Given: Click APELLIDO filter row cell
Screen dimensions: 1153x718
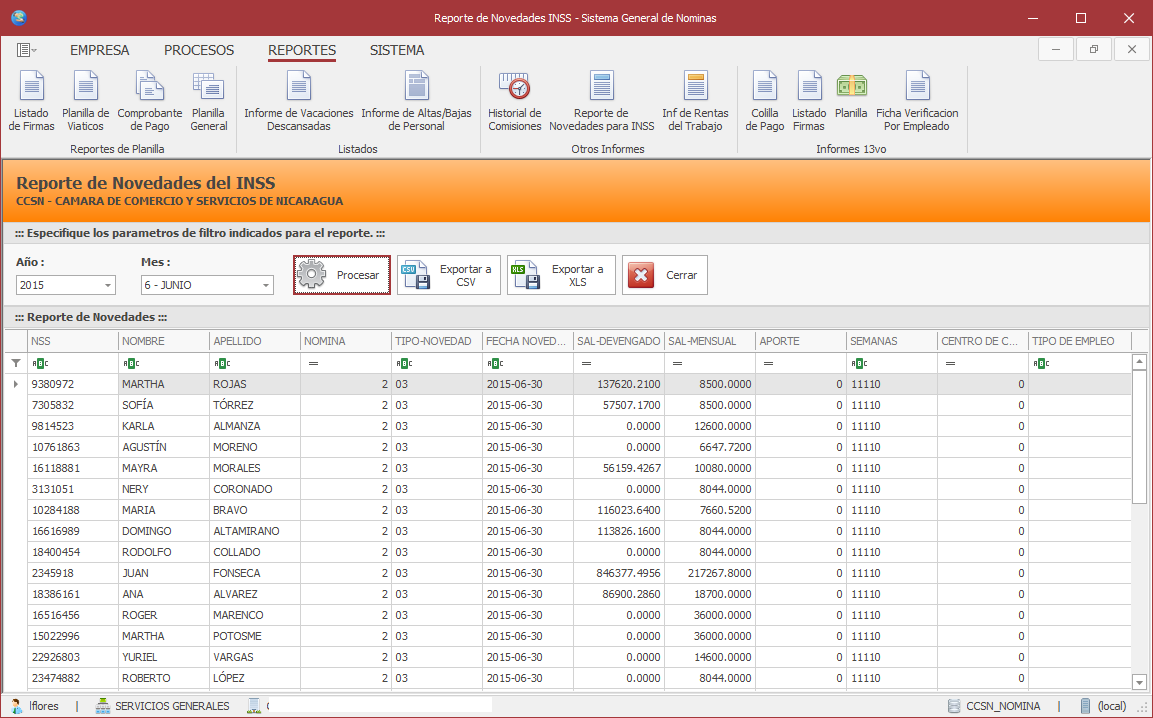Looking at the screenshot, I should click(x=255, y=363).
